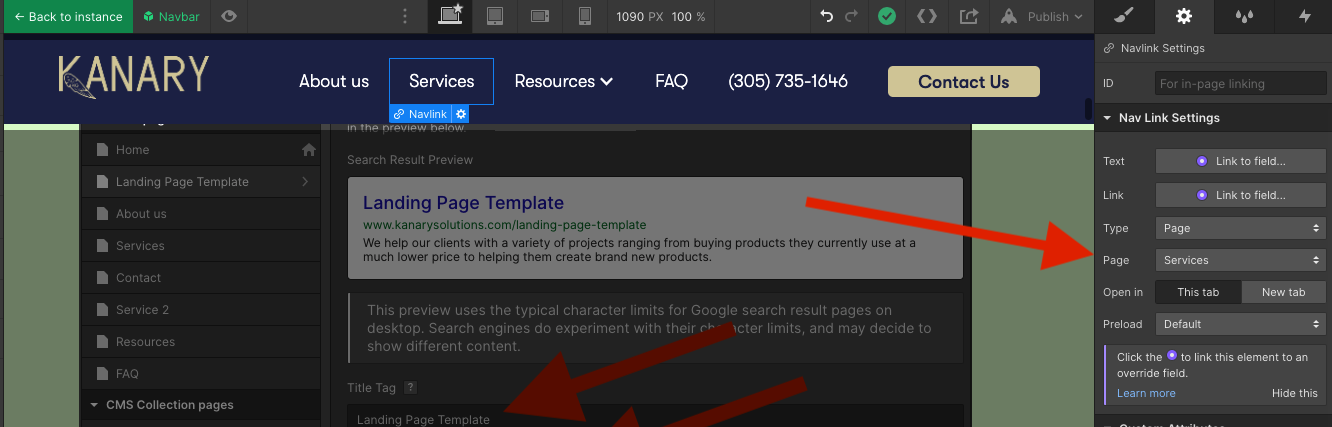Redo the last undone change
The width and height of the screenshot is (1332, 427).
click(x=851, y=16)
